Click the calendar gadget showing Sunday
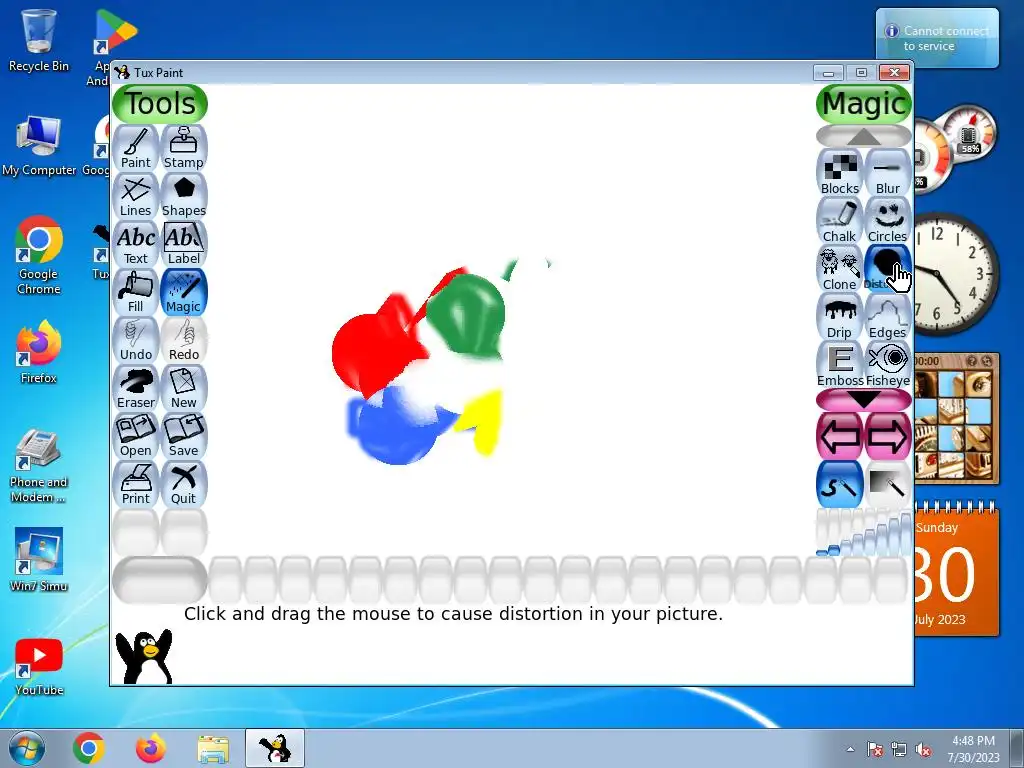Screen dimensions: 1024x768 (956, 569)
